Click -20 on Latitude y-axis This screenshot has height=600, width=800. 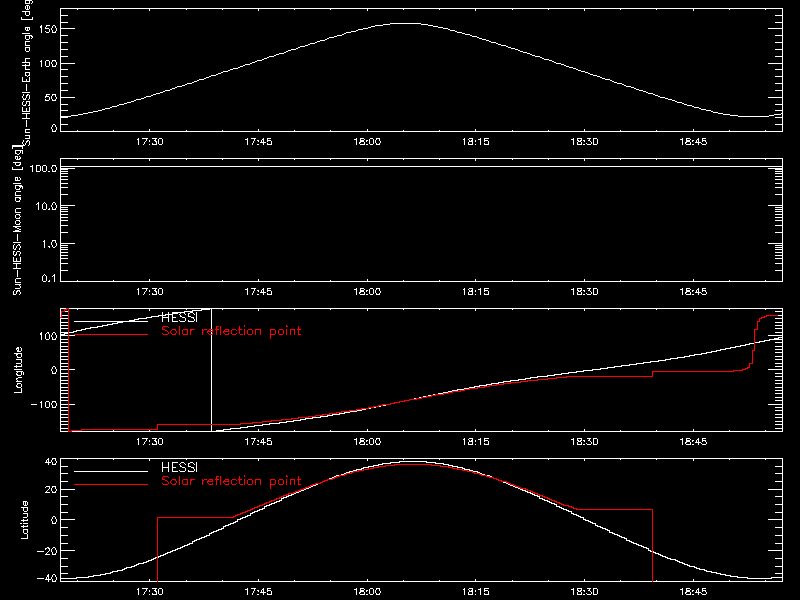tap(47, 551)
